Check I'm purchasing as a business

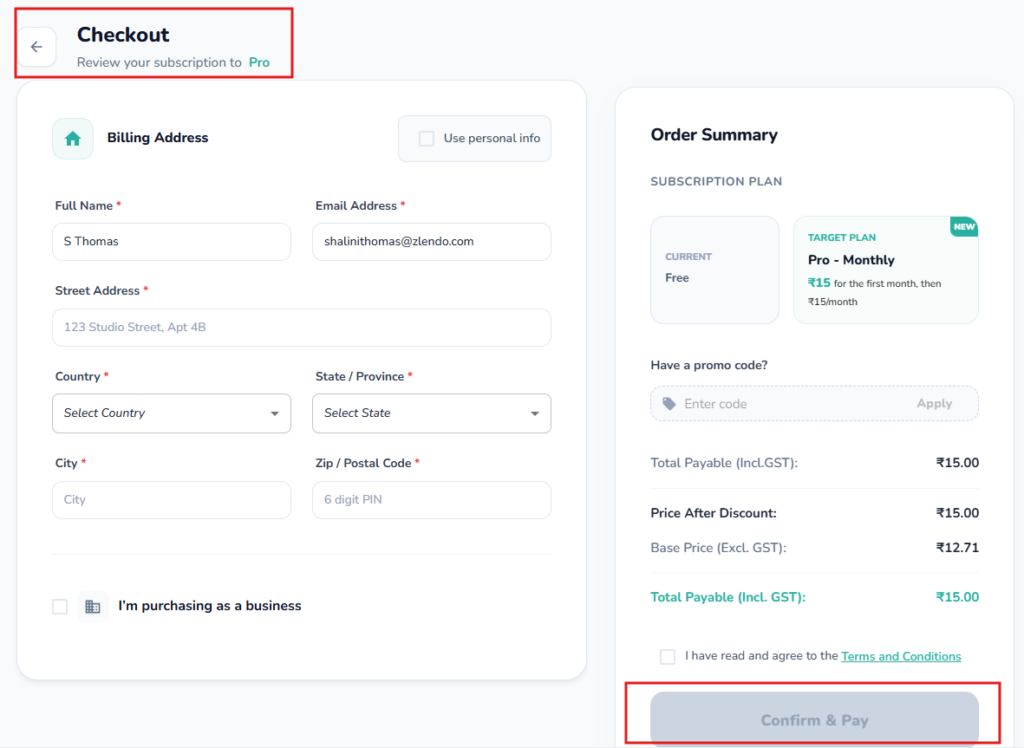(x=60, y=606)
